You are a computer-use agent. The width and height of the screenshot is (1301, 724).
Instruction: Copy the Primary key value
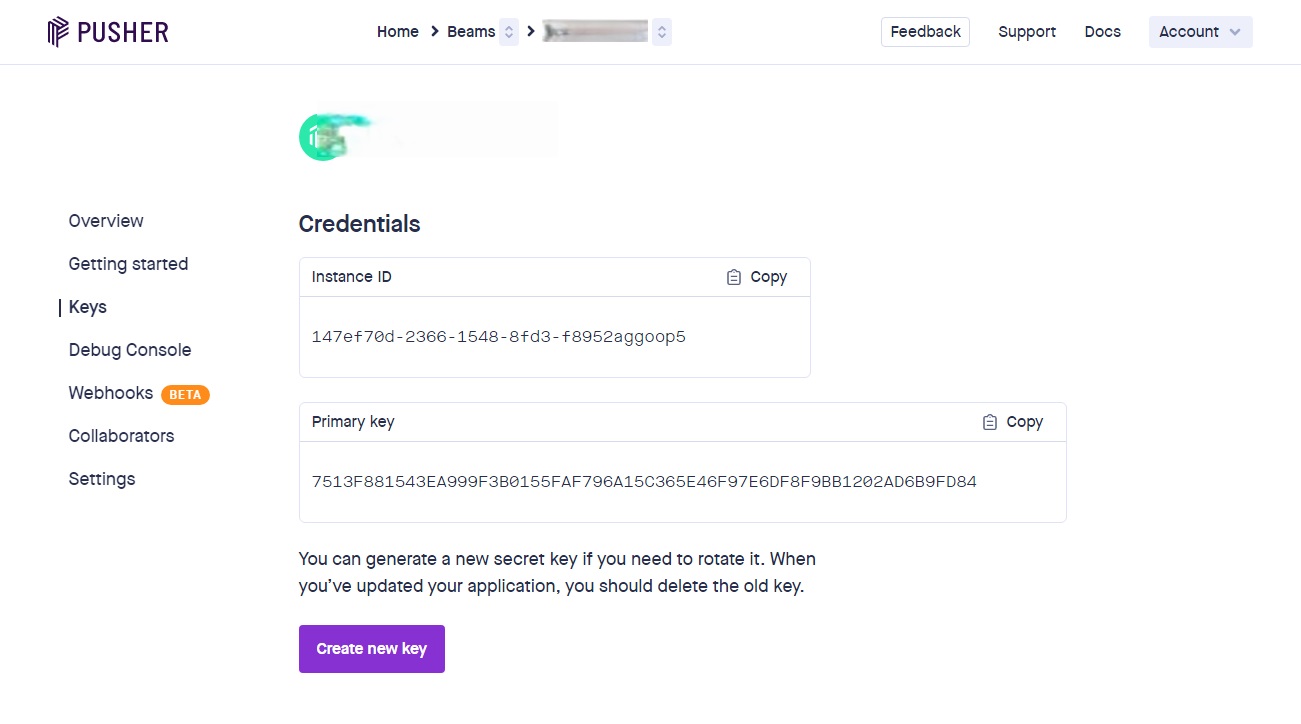[1013, 422]
